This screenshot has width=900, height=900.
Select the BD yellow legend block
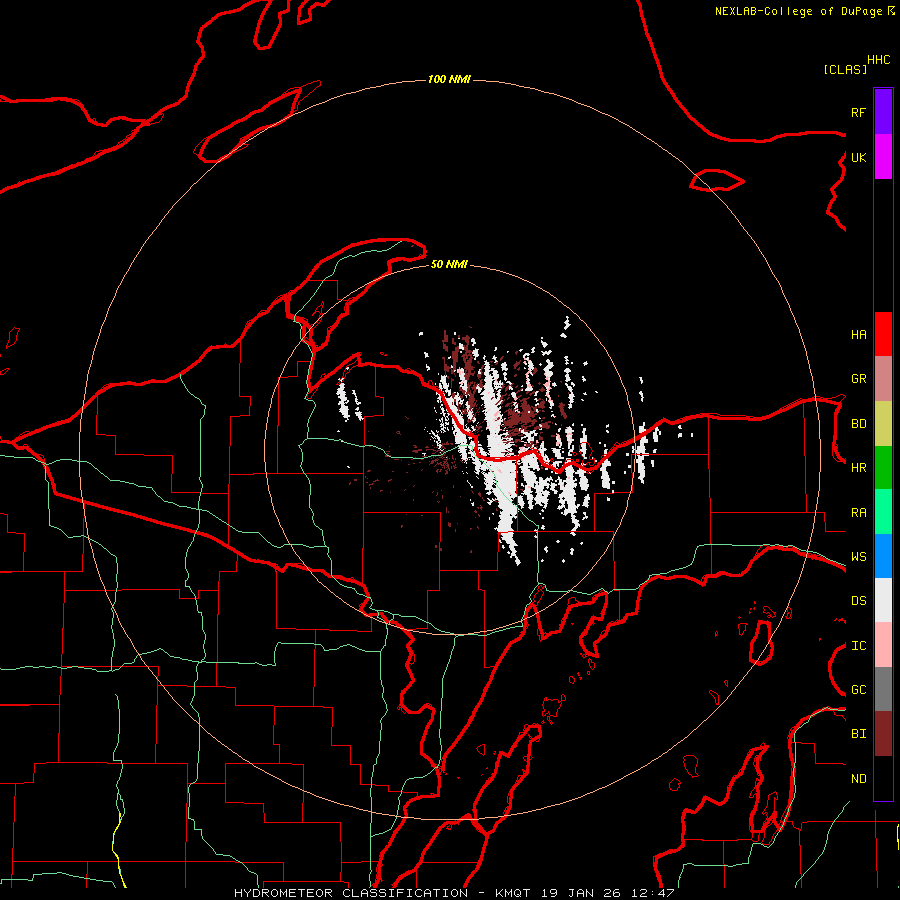(x=883, y=424)
